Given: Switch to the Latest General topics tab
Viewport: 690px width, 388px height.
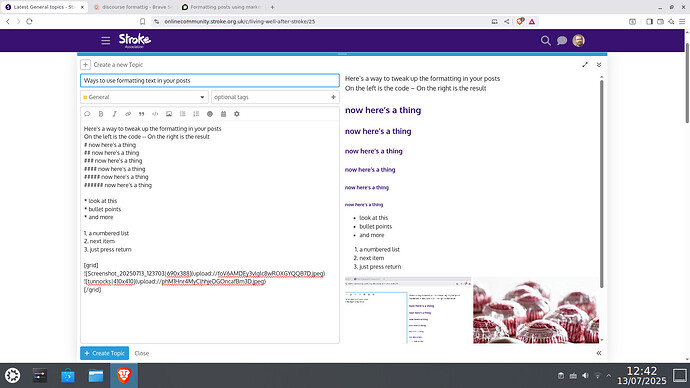Looking at the screenshot, I should 44,7.
